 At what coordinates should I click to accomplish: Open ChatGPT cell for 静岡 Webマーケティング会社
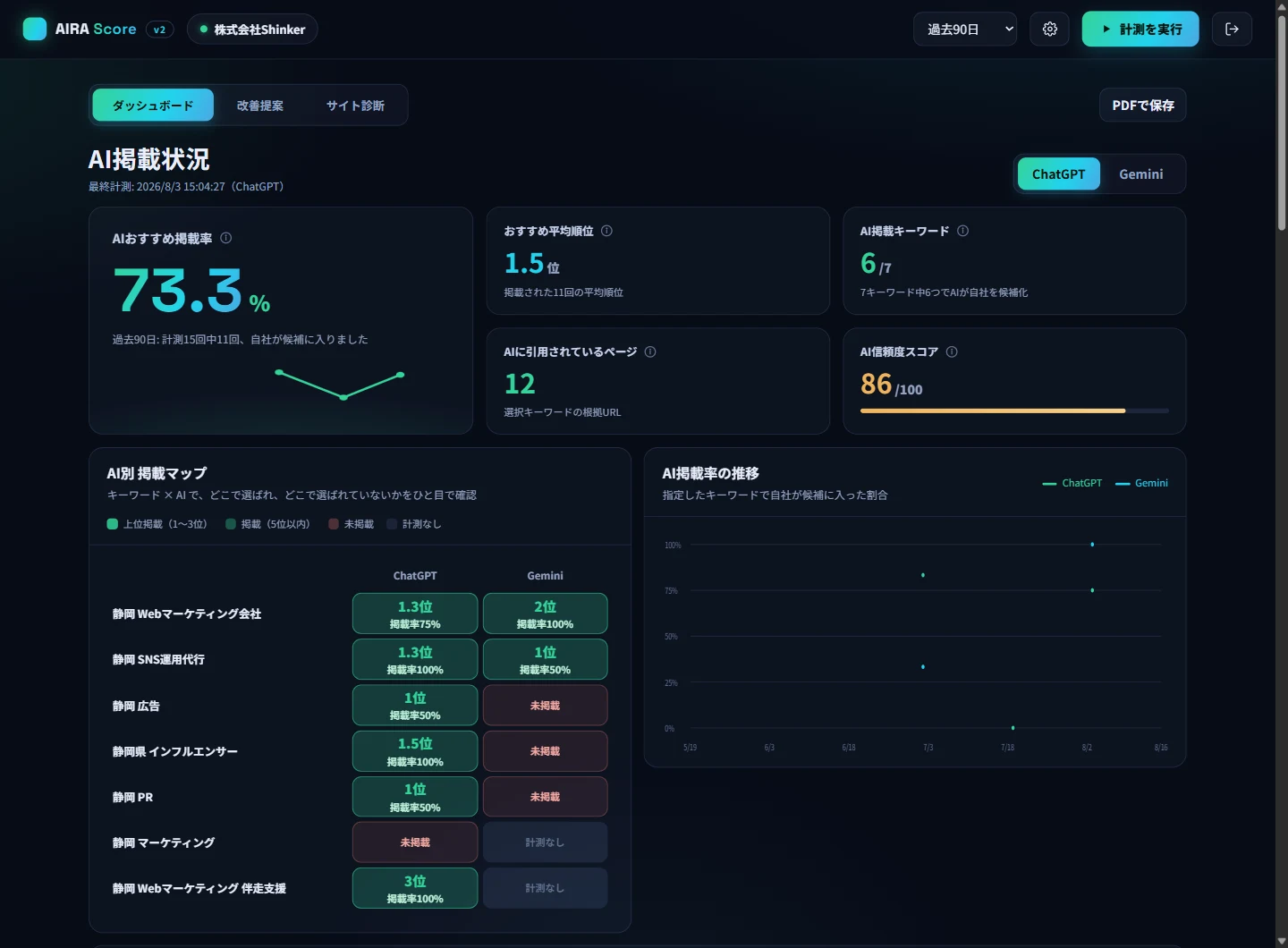point(415,614)
